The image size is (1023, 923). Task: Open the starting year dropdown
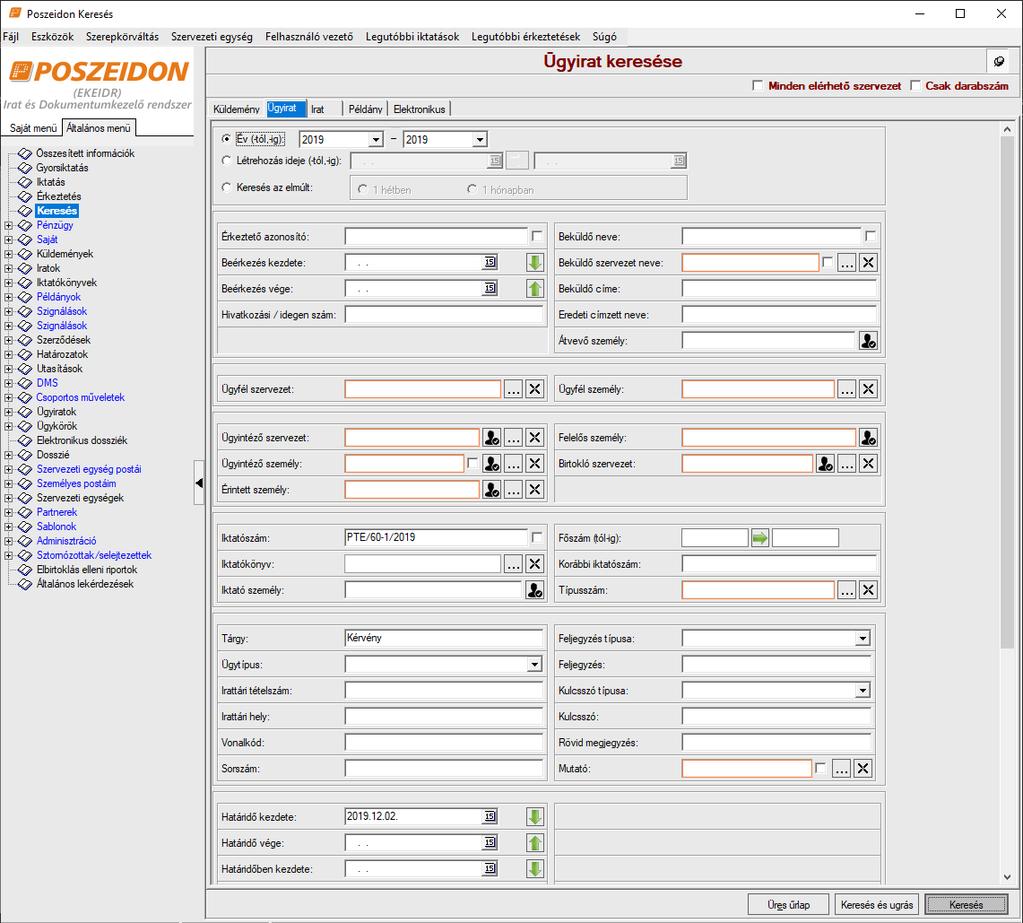[375, 140]
